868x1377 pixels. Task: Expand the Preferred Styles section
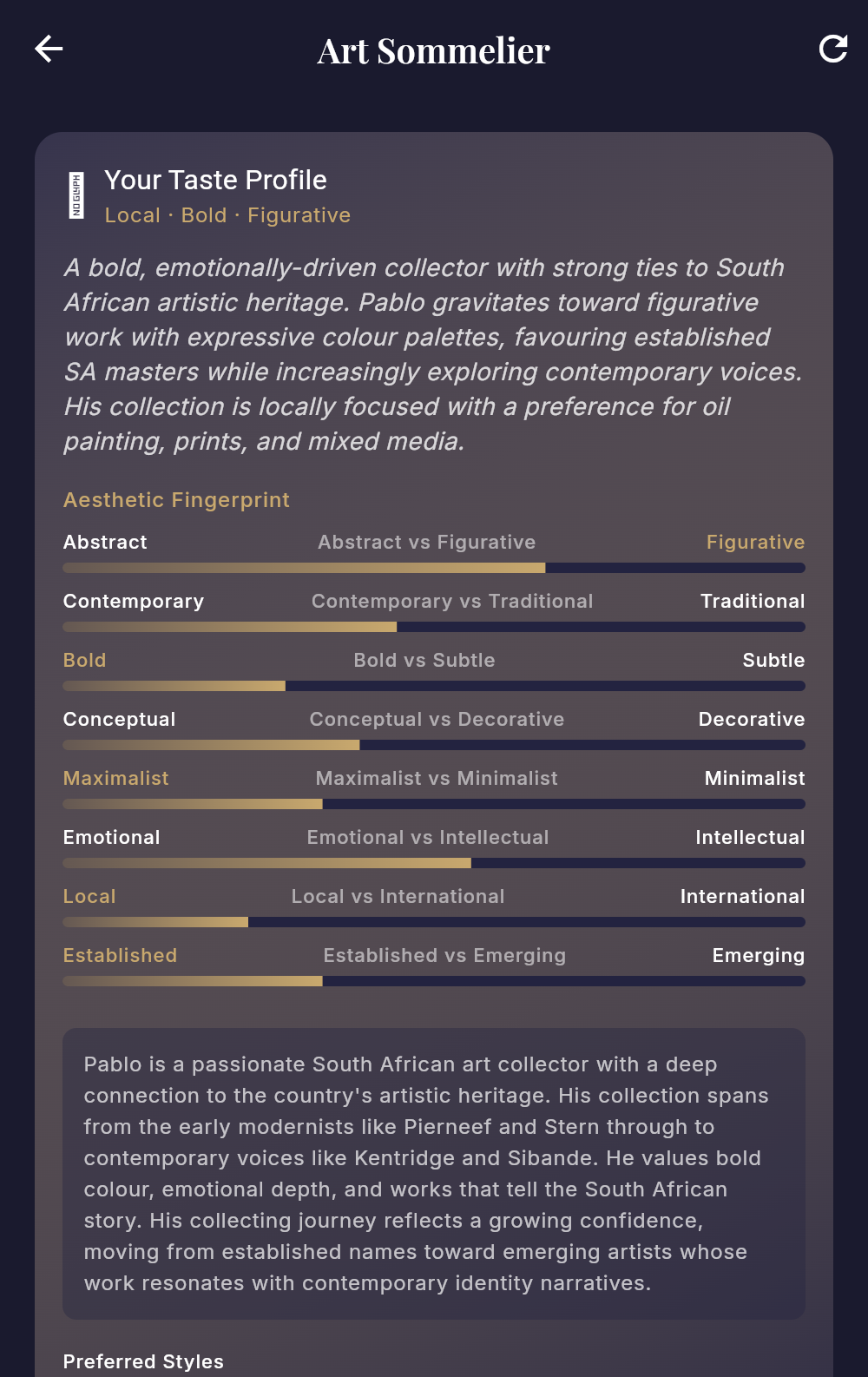[143, 1361]
